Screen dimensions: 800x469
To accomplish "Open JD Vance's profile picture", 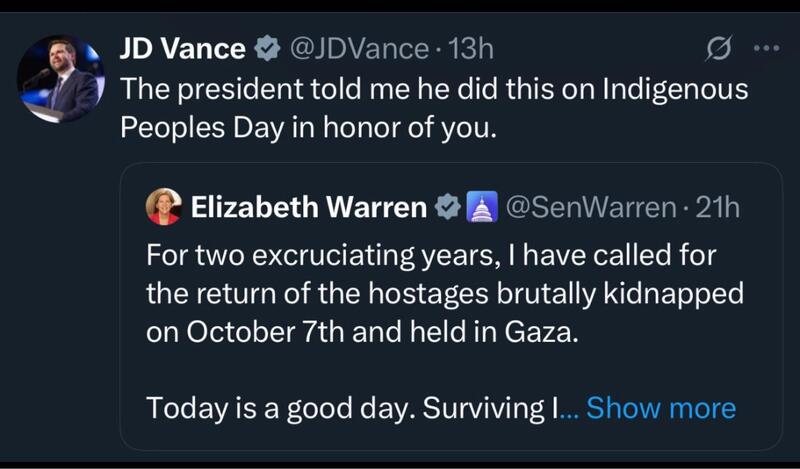I will [x=61, y=79].
